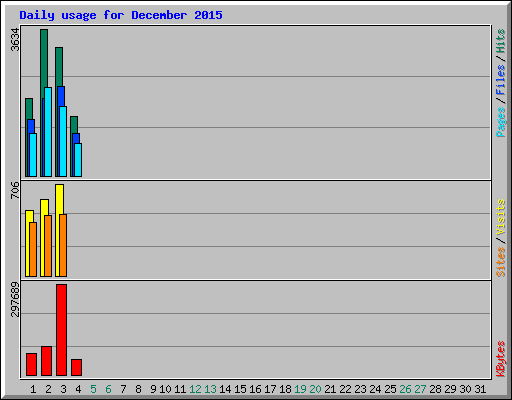Viewport: 512px width, 400px height.
Task: Click the red KBytes bar for day 4
Action: tap(76, 367)
